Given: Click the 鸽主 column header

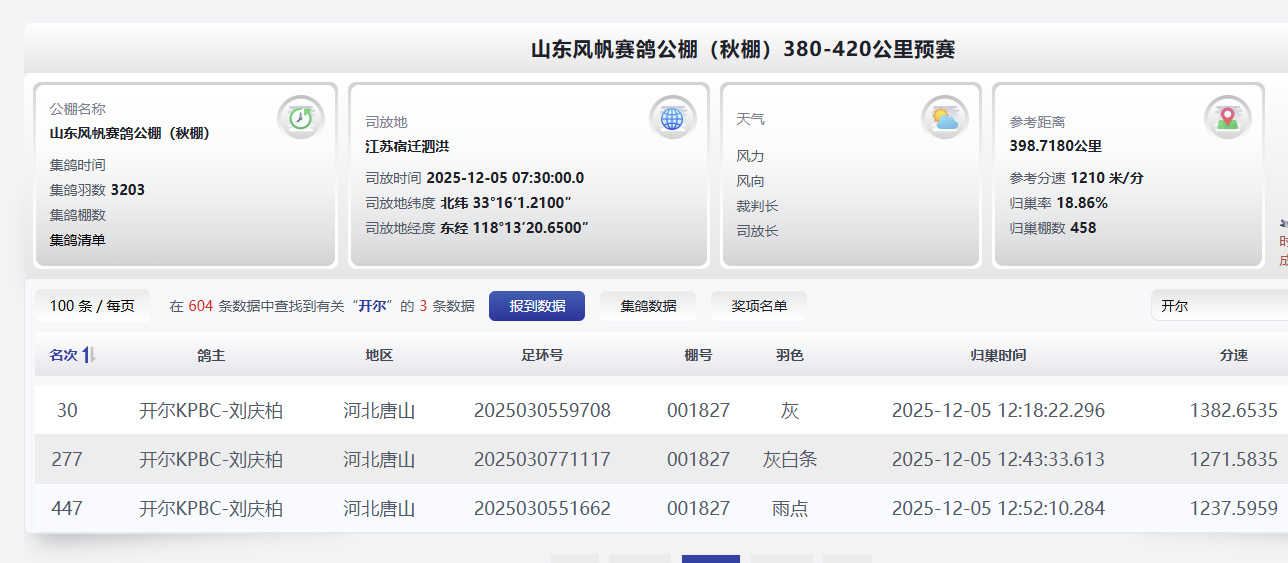Looking at the screenshot, I should pyautogui.click(x=211, y=355).
